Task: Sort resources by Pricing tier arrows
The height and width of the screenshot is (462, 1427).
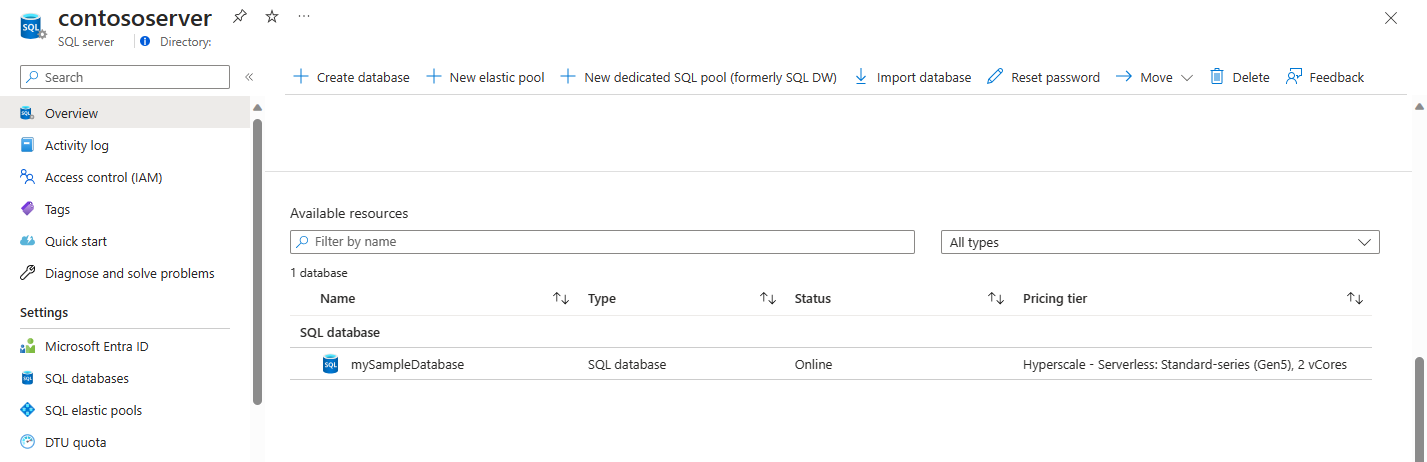Action: (x=1355, y=298)
